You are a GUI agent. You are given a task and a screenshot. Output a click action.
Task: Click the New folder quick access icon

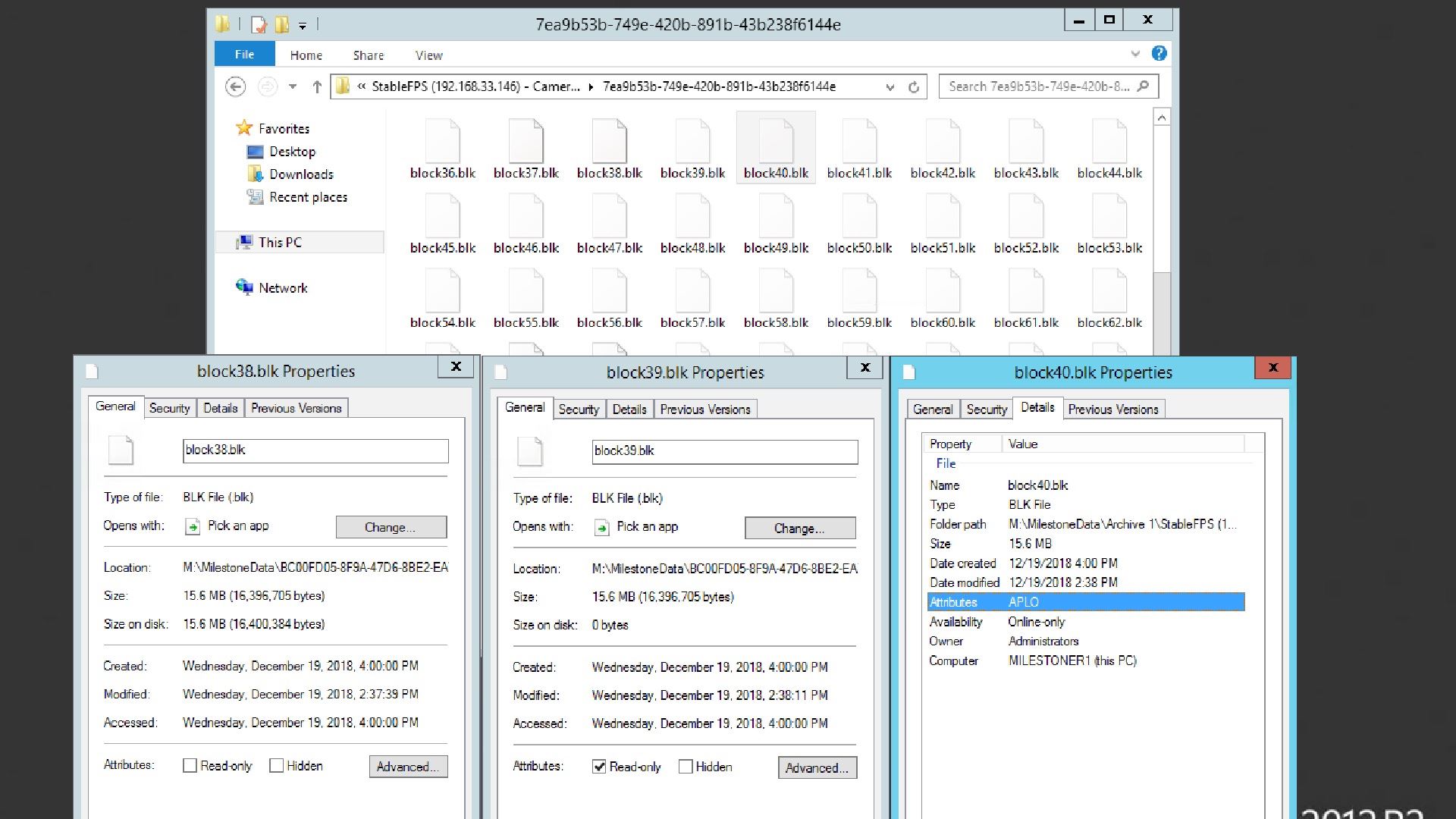tap(282, 24)
